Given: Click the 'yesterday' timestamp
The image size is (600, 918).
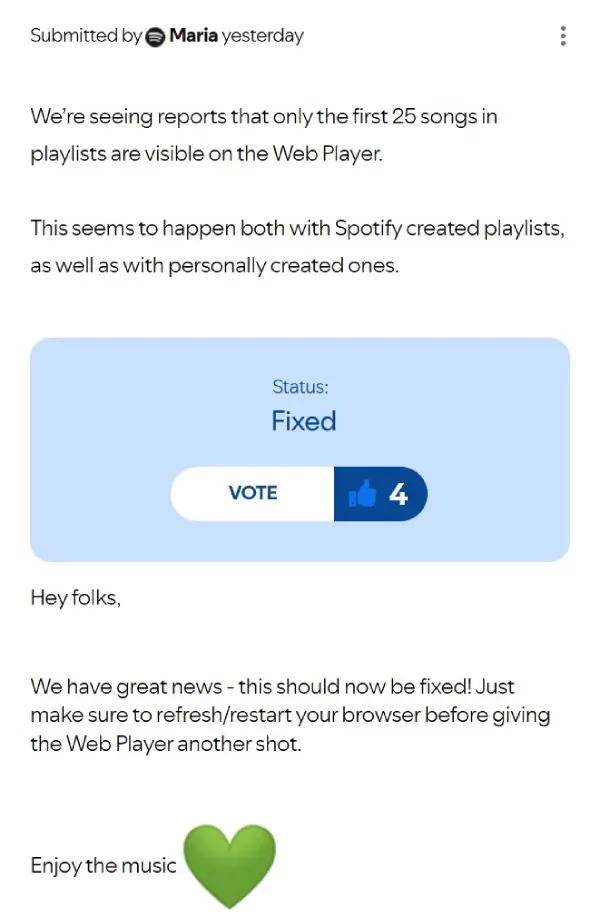Looking at the screenshot, I should pos(262,36).
